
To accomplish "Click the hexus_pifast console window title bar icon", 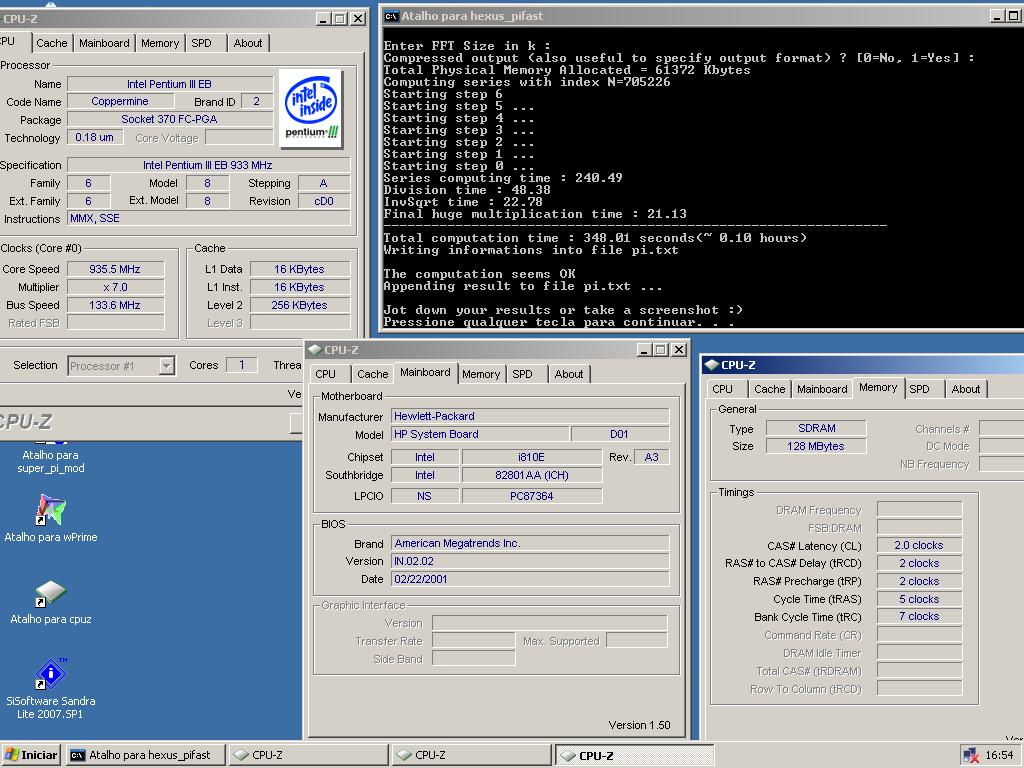I will [392, 16].
